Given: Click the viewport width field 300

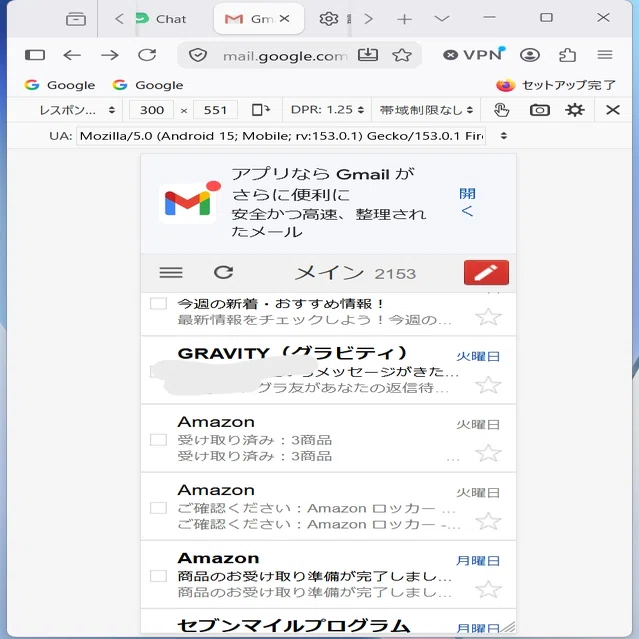Looking at the screenshot, I should pyautogui.click(x=152, y=110).
